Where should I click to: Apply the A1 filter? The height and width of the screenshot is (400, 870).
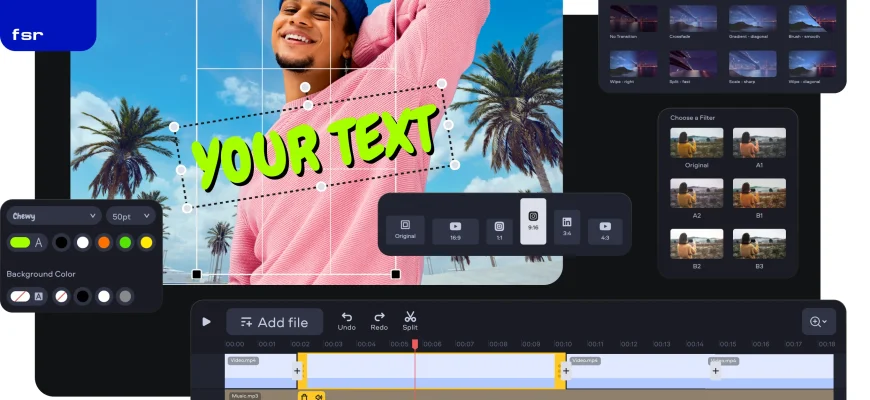pos(759,143)
